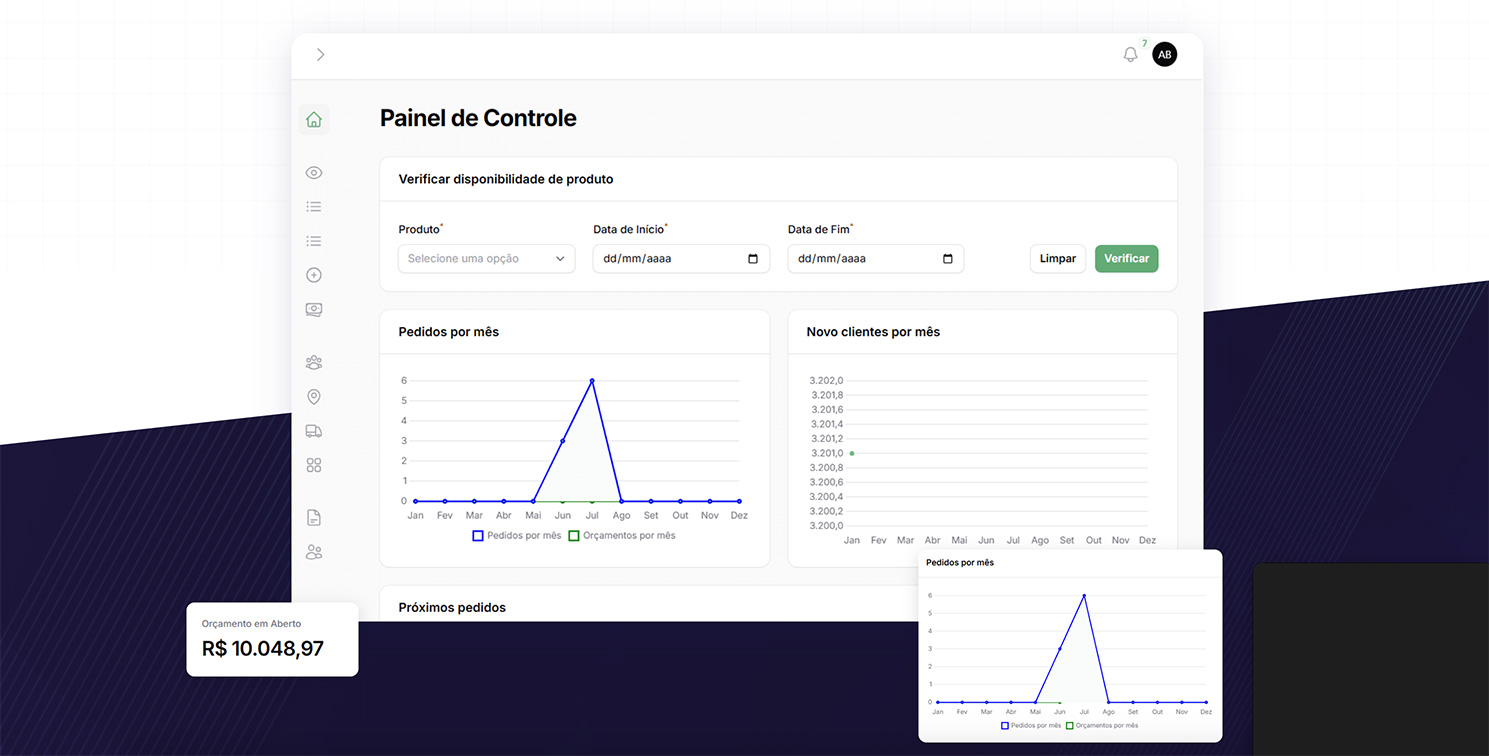Toggle Pedidos por mês legend in main chart

point(517,536)
